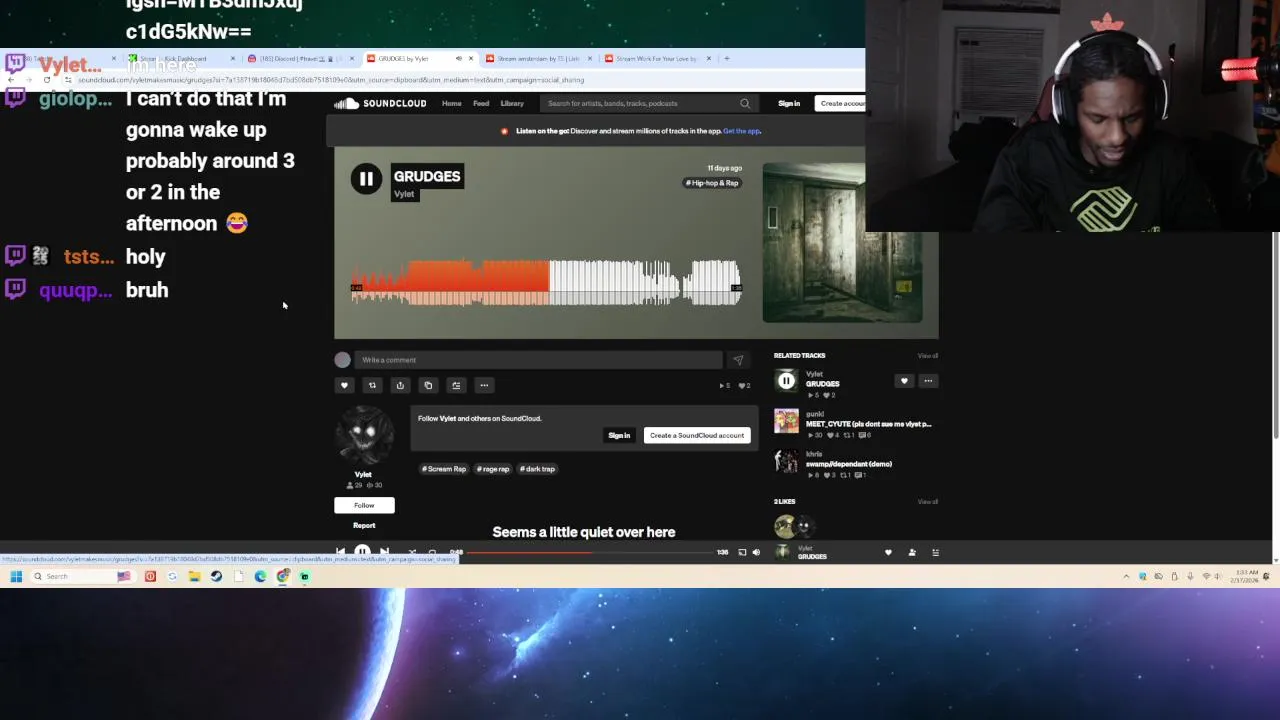
Task: Share the track with the share icon
Action: coord(400,385)
